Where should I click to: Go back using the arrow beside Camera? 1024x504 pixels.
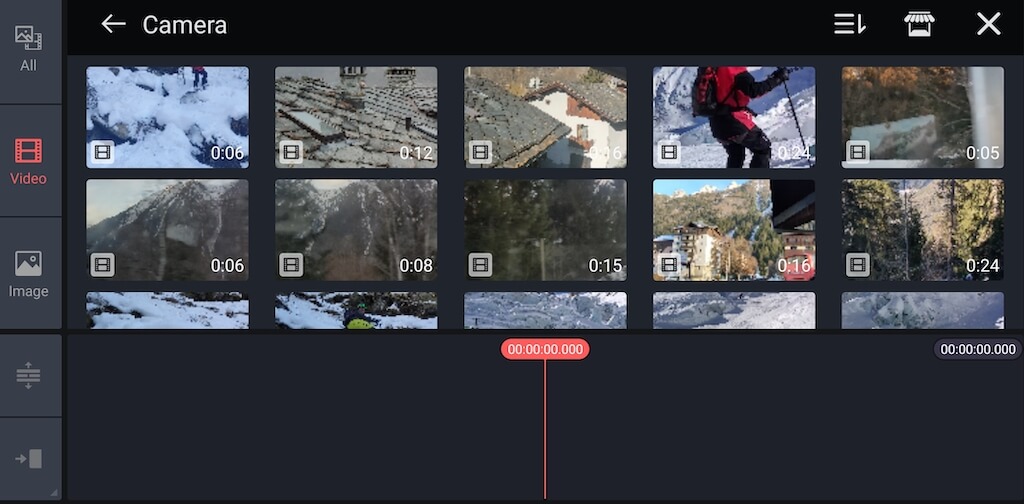point(113,25)
